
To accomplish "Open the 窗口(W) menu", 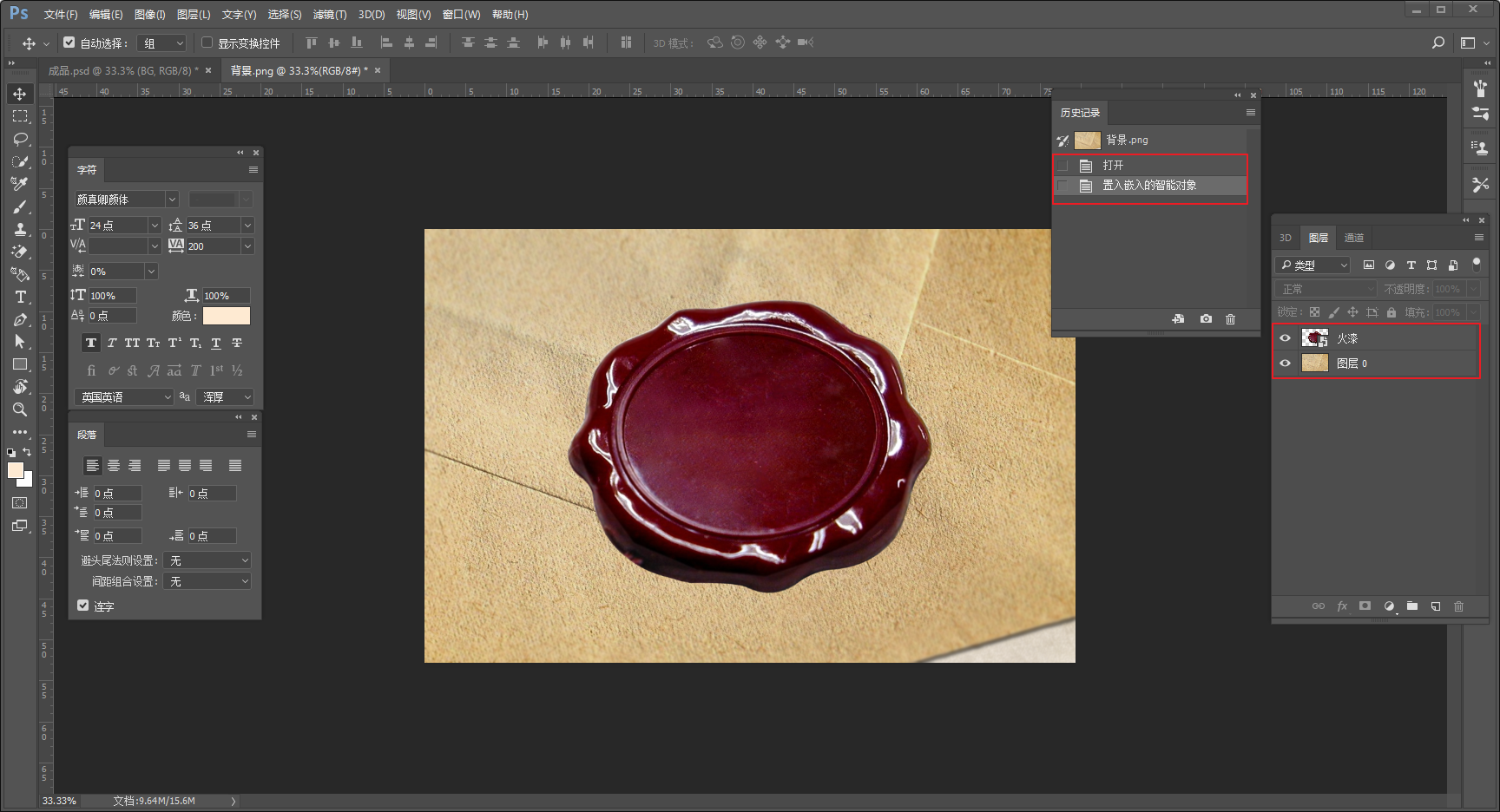I will click(461, 15).
